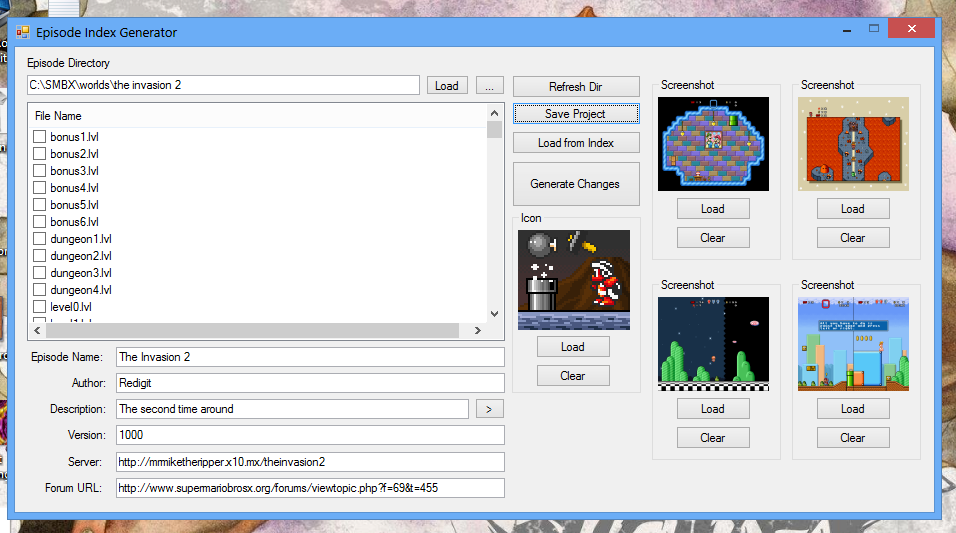956x533 pixels.
Task: Click the Episode Name field
Action: (x=310, y=357)
